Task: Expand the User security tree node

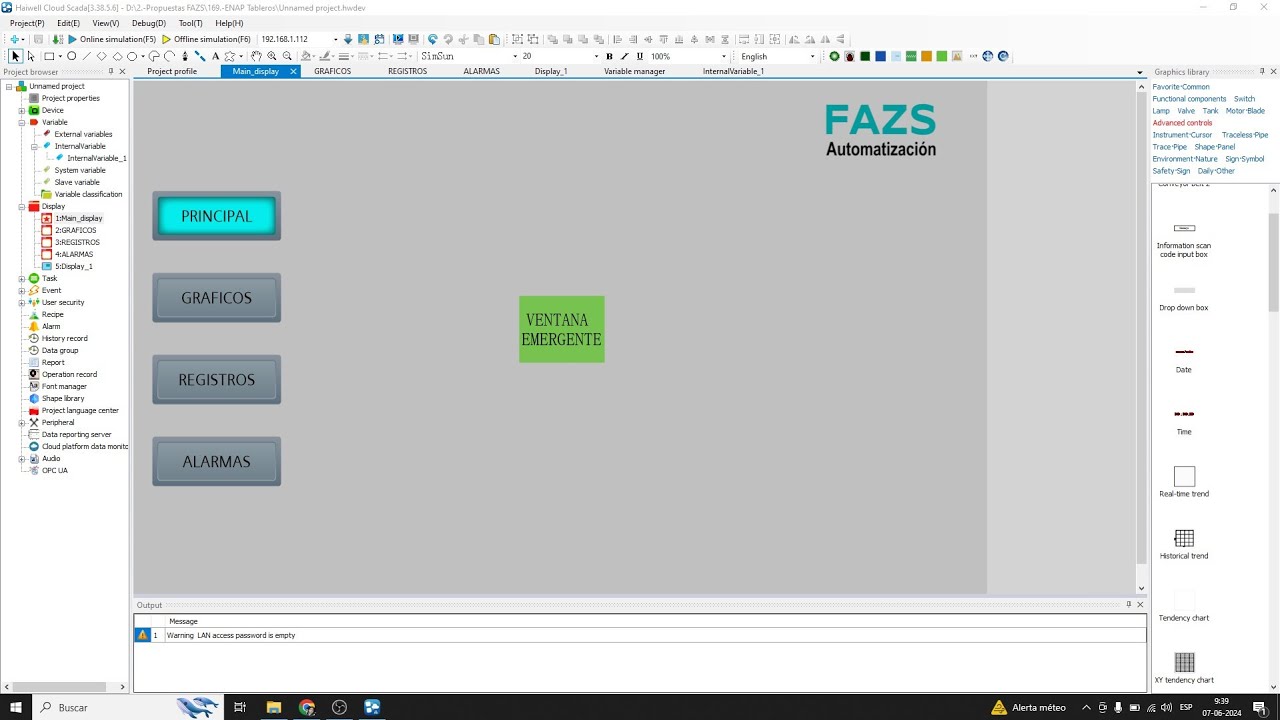Action: 21,303
